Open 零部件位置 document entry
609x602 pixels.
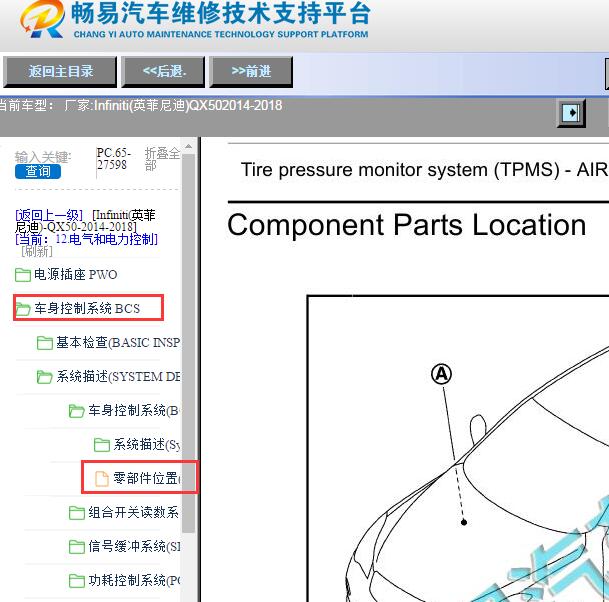point(146,478)
